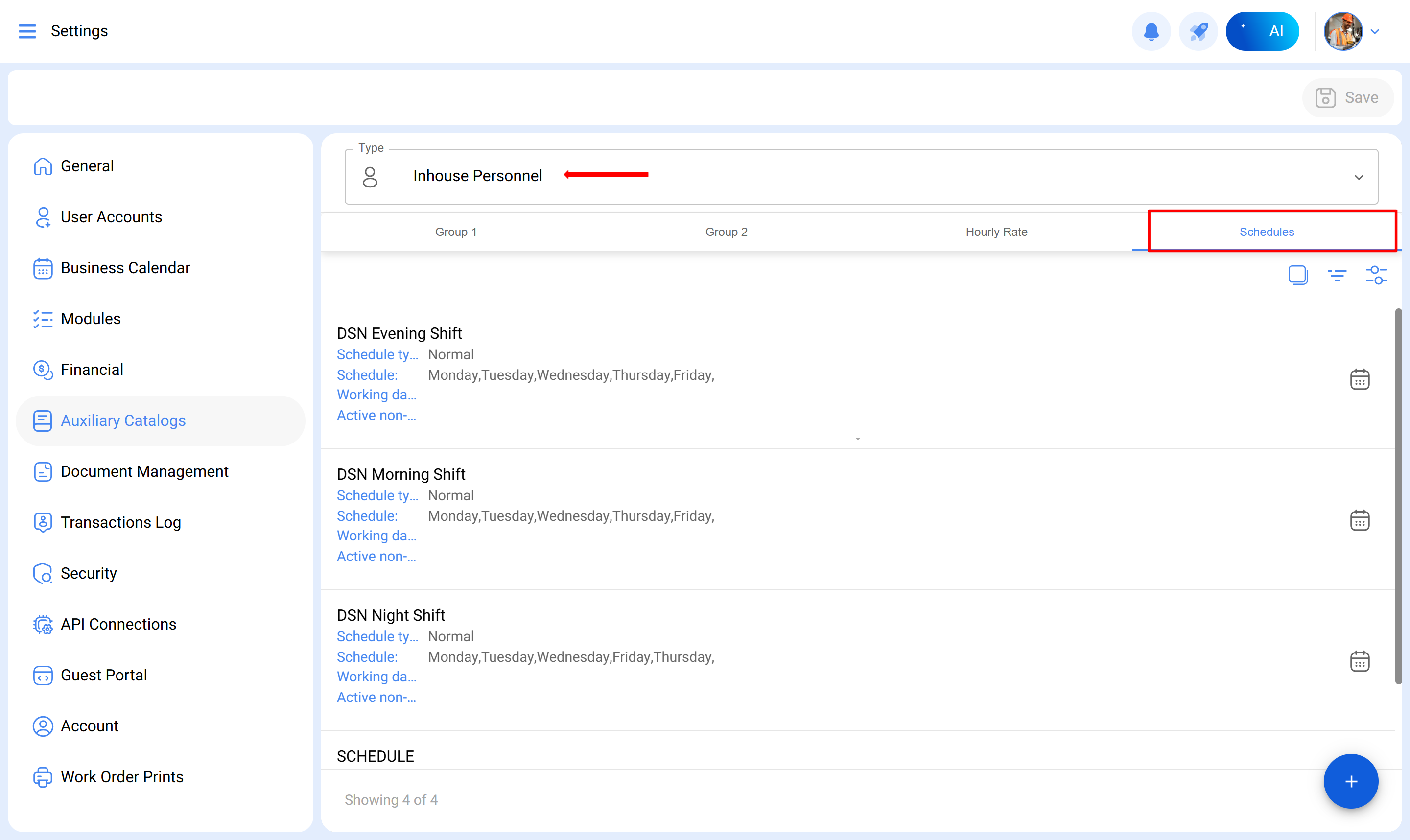Open calendar for DSN Night Shift
The width and height of the screenshot is (1410, 840).
click(x=1359, y=661)
